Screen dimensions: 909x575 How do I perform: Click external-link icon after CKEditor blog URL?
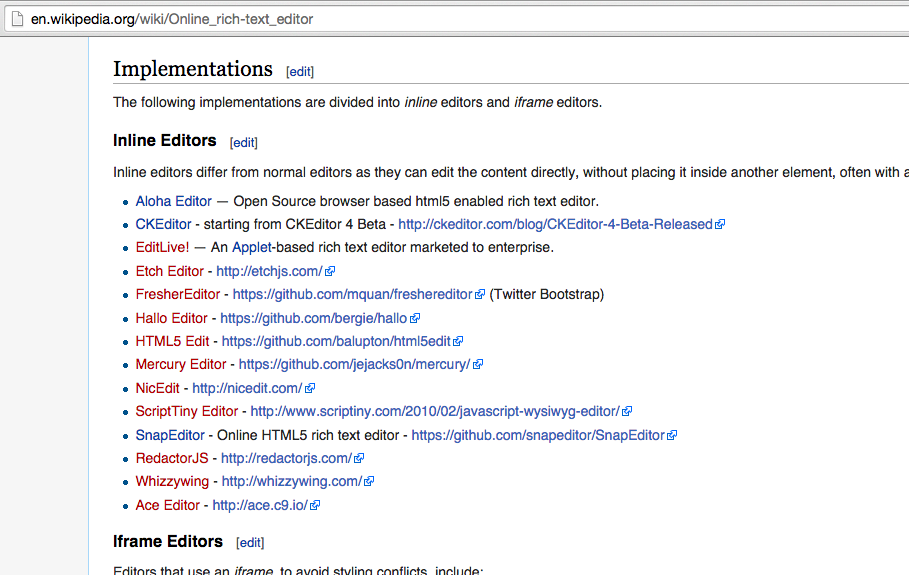(720, 224)
